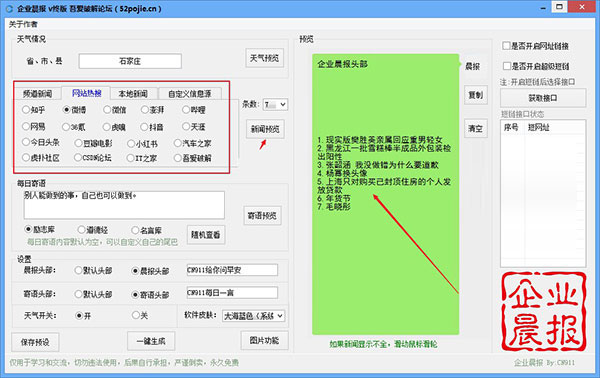The image size is (600, 378).
Task: Click the 晨报头部 custom text field
Action: pos(232,270)
